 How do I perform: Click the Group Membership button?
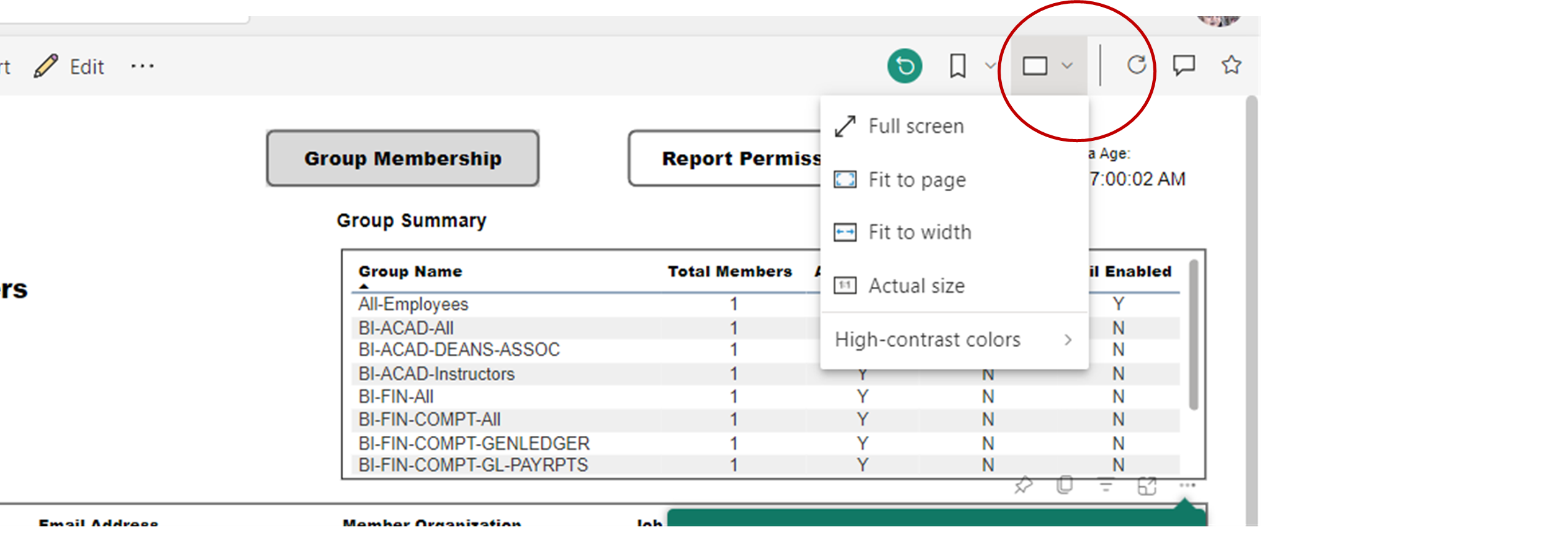click(403, 158)
